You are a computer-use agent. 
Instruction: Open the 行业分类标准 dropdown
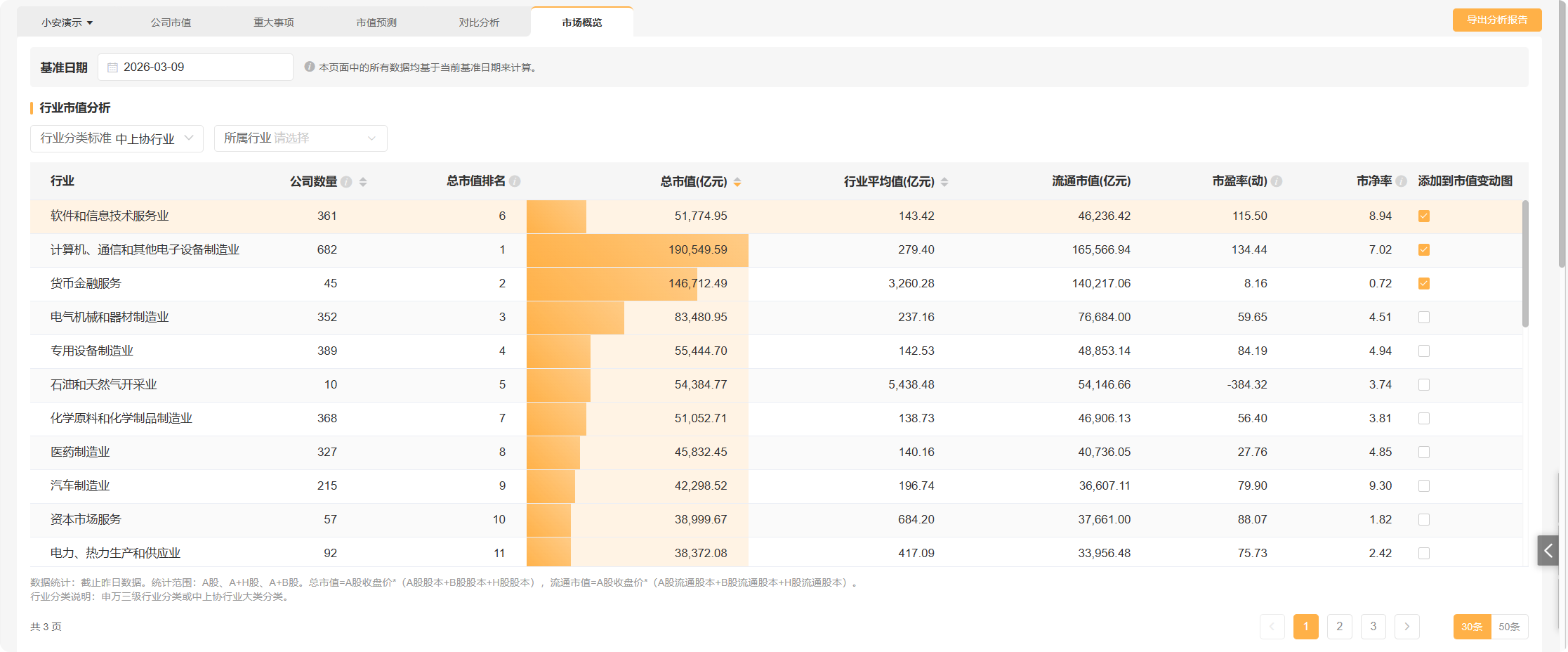[117, 138]
